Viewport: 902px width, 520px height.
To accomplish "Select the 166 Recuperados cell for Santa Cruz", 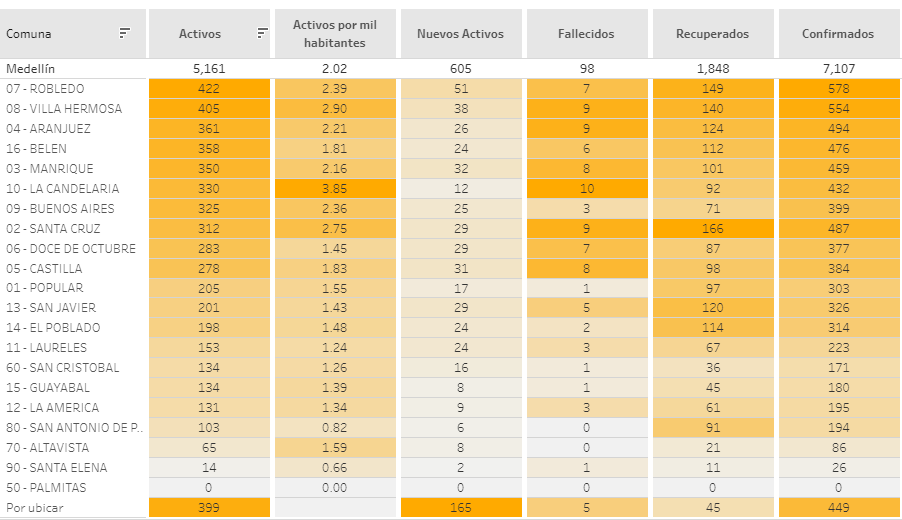I will click(712, 228).
